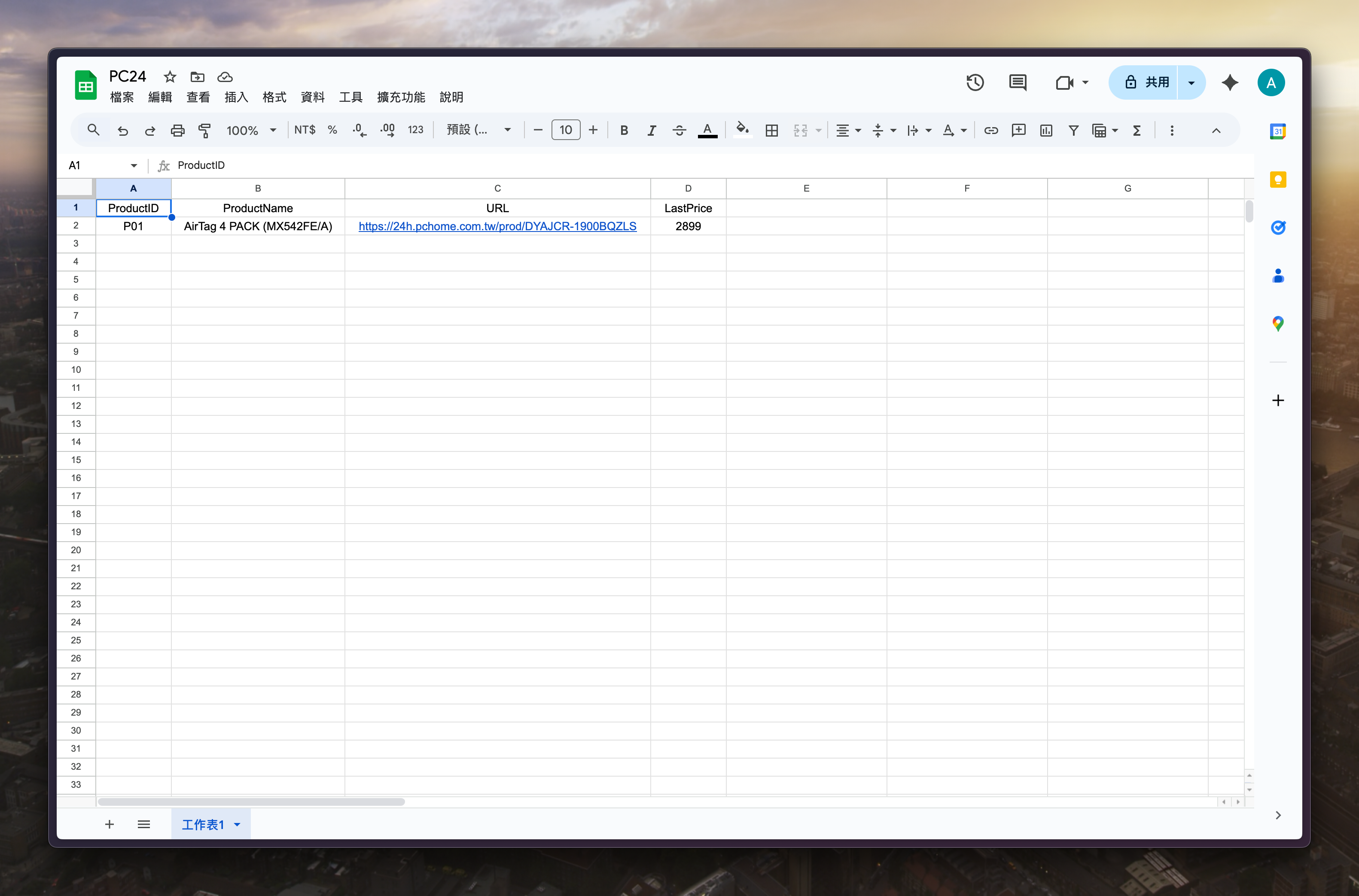Open Google Maps side panel icon
This screenshot has width=1359, height=896.
1277,324
